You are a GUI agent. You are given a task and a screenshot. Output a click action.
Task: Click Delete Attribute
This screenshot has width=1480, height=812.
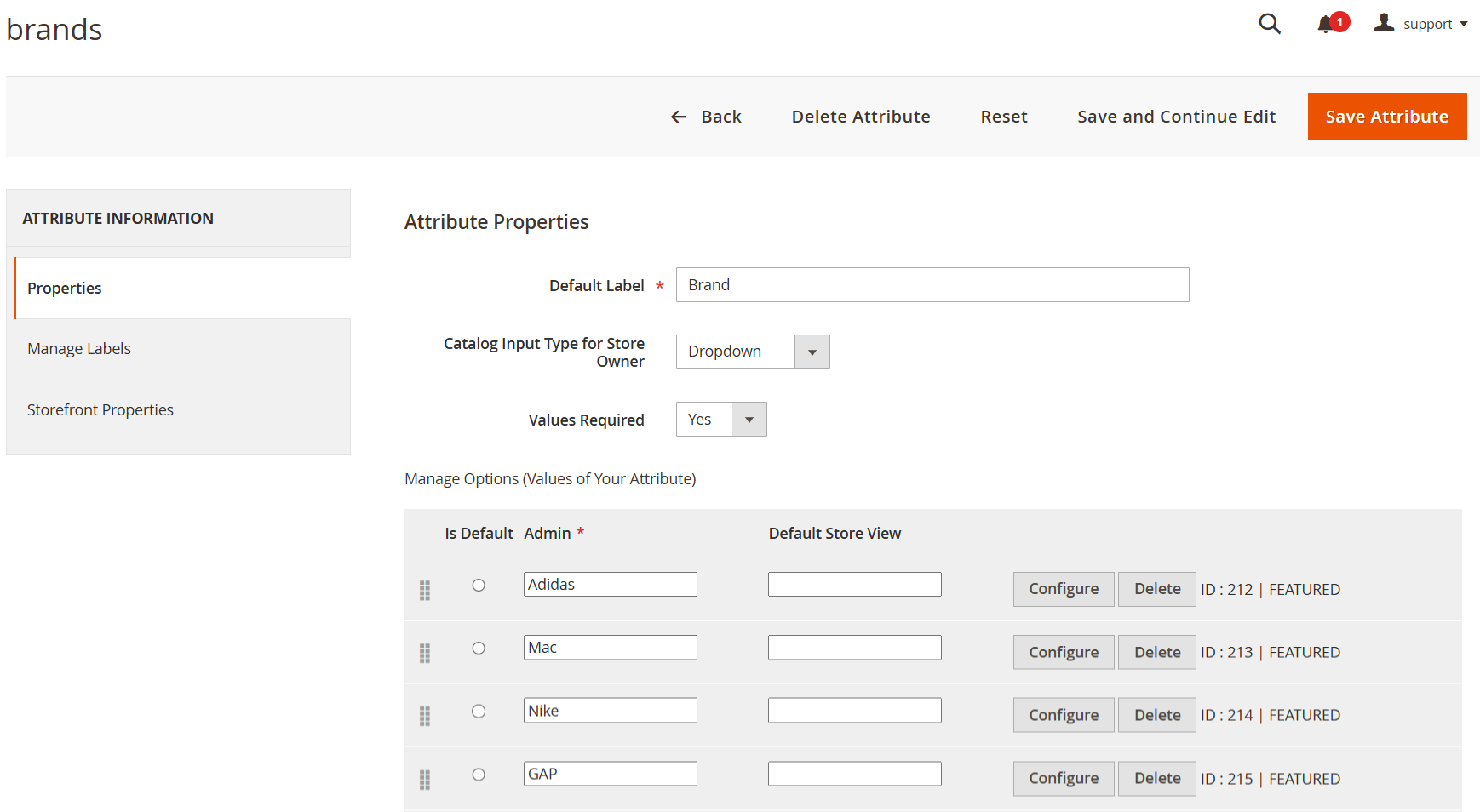click(x=861, y=117)
